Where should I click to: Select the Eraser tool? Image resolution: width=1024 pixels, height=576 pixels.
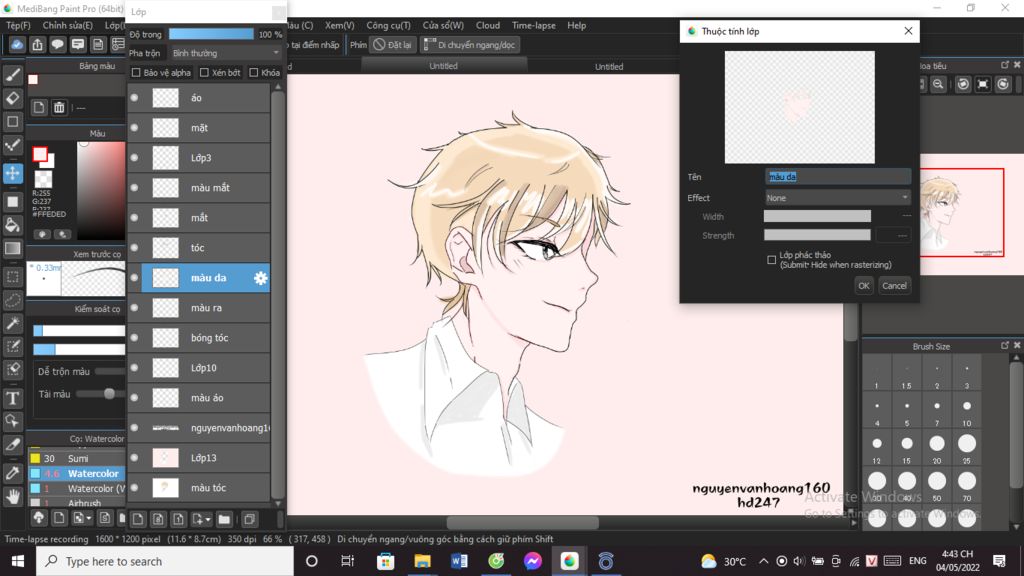(x=12, y=98)
